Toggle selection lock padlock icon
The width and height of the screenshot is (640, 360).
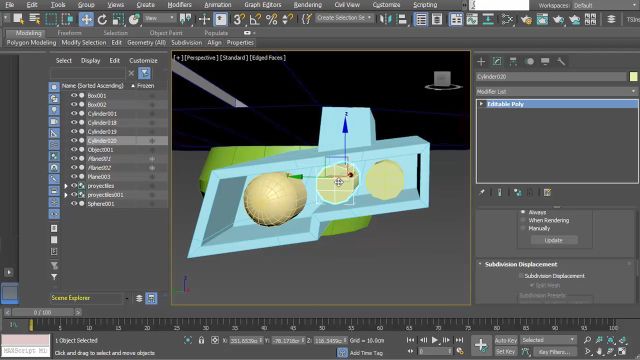tap(201, 340)
